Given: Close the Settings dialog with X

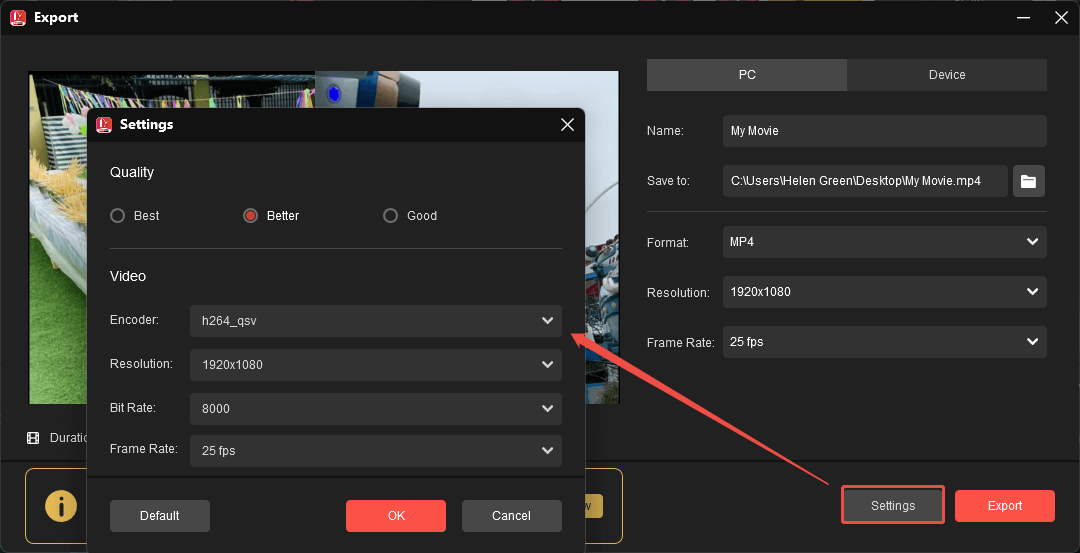Looking at the screenshot, I should tap(568, 125).
